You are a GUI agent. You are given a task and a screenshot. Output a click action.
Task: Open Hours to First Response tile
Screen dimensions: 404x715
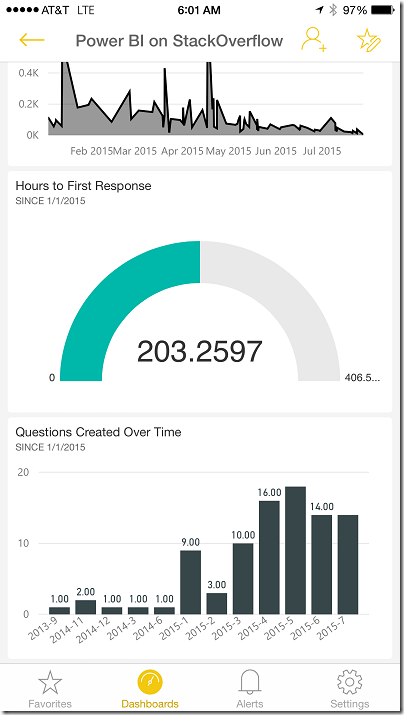200,292
